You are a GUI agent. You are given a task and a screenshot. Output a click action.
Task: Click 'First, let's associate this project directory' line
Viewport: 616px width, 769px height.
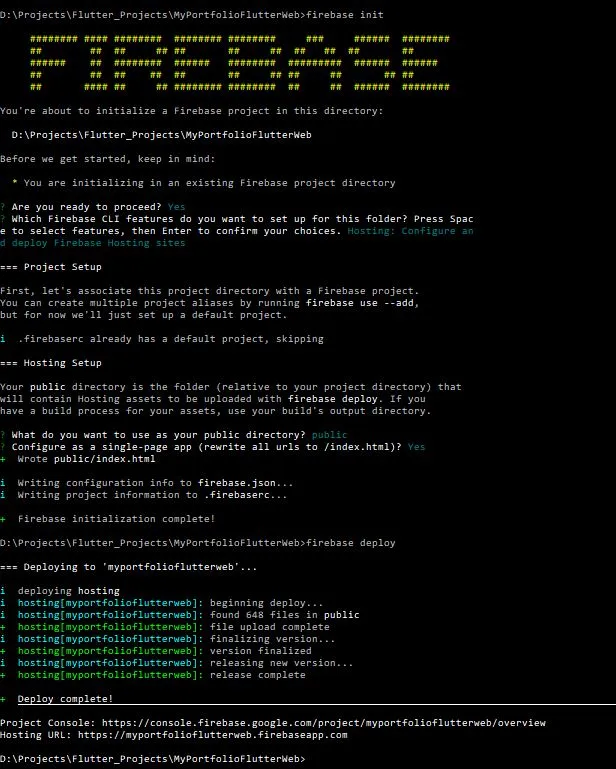pos(209,291)
